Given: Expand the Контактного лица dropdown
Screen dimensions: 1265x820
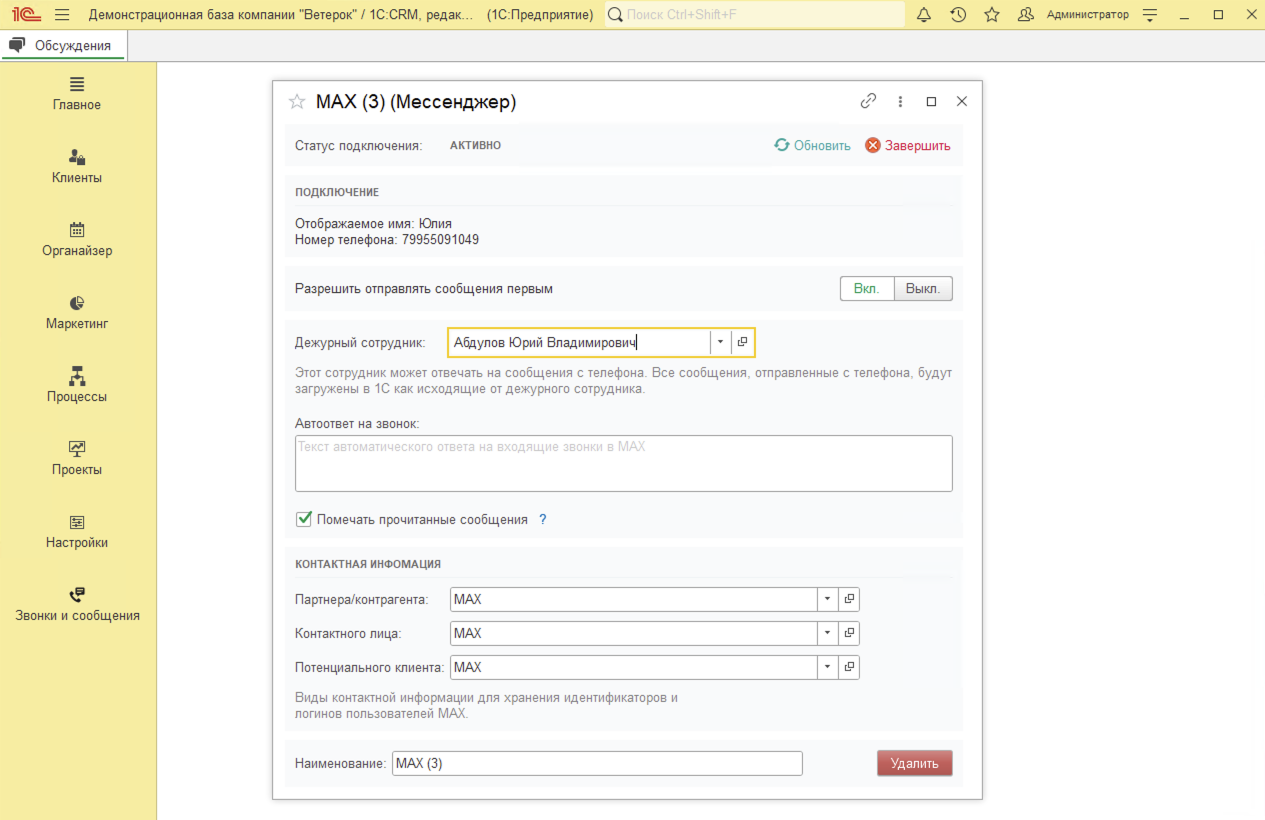Looking at the screenshot, I should pyautogui.click(x=828, y=633).
